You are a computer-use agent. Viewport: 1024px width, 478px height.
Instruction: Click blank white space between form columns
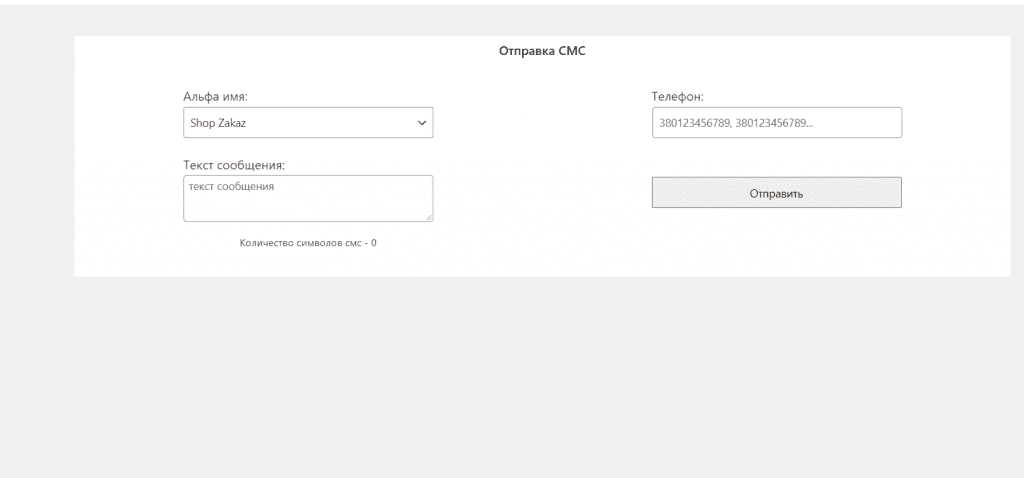click(x=542, y=163)
